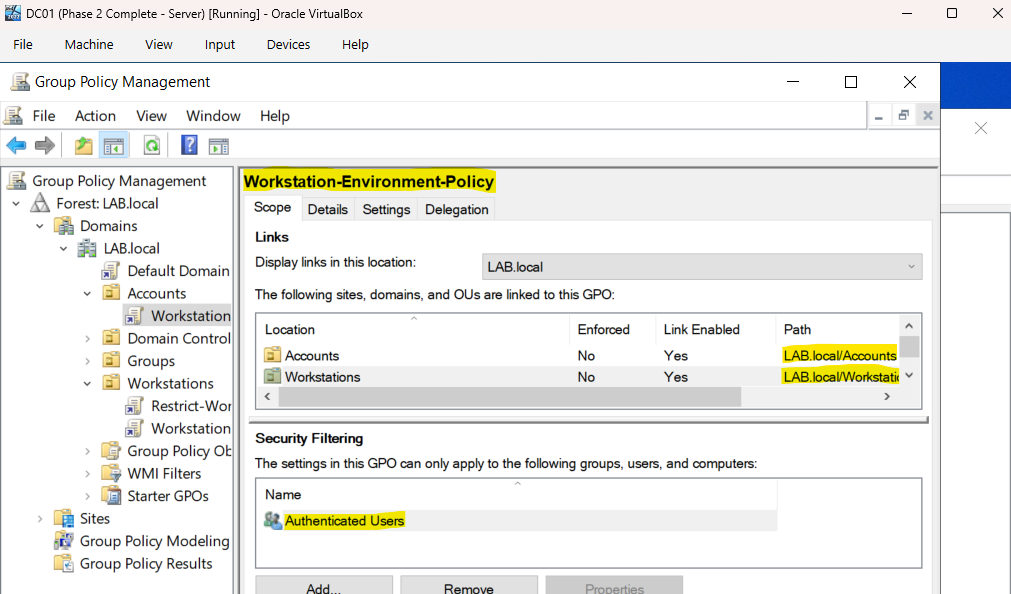The height and width of the screenshot is (594, 1011).
Task: Open the Group Policy Management File menu
Action: [x=44, y=116]
